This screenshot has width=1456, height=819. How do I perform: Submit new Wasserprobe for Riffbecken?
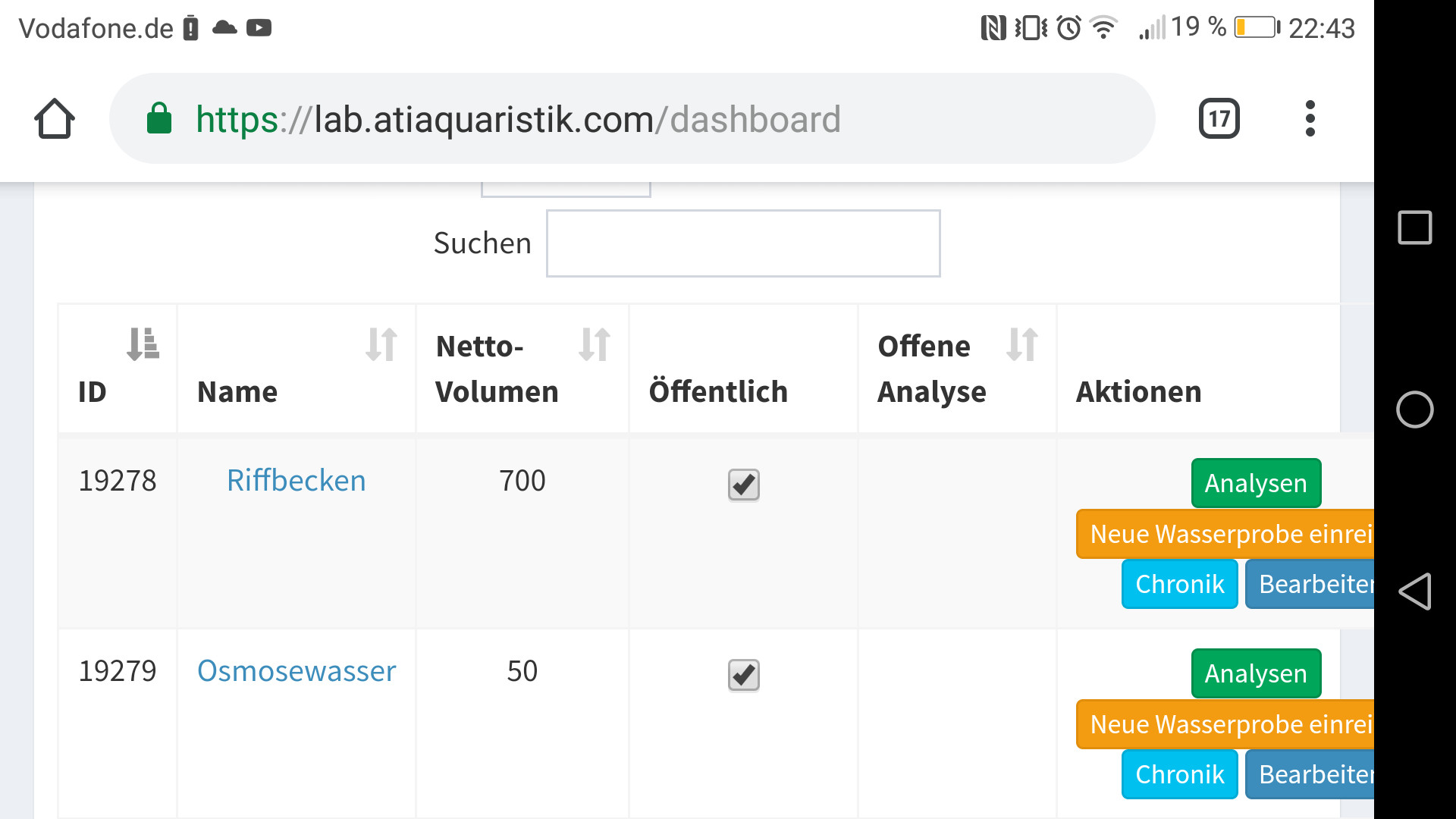(x=1225, y=534)
